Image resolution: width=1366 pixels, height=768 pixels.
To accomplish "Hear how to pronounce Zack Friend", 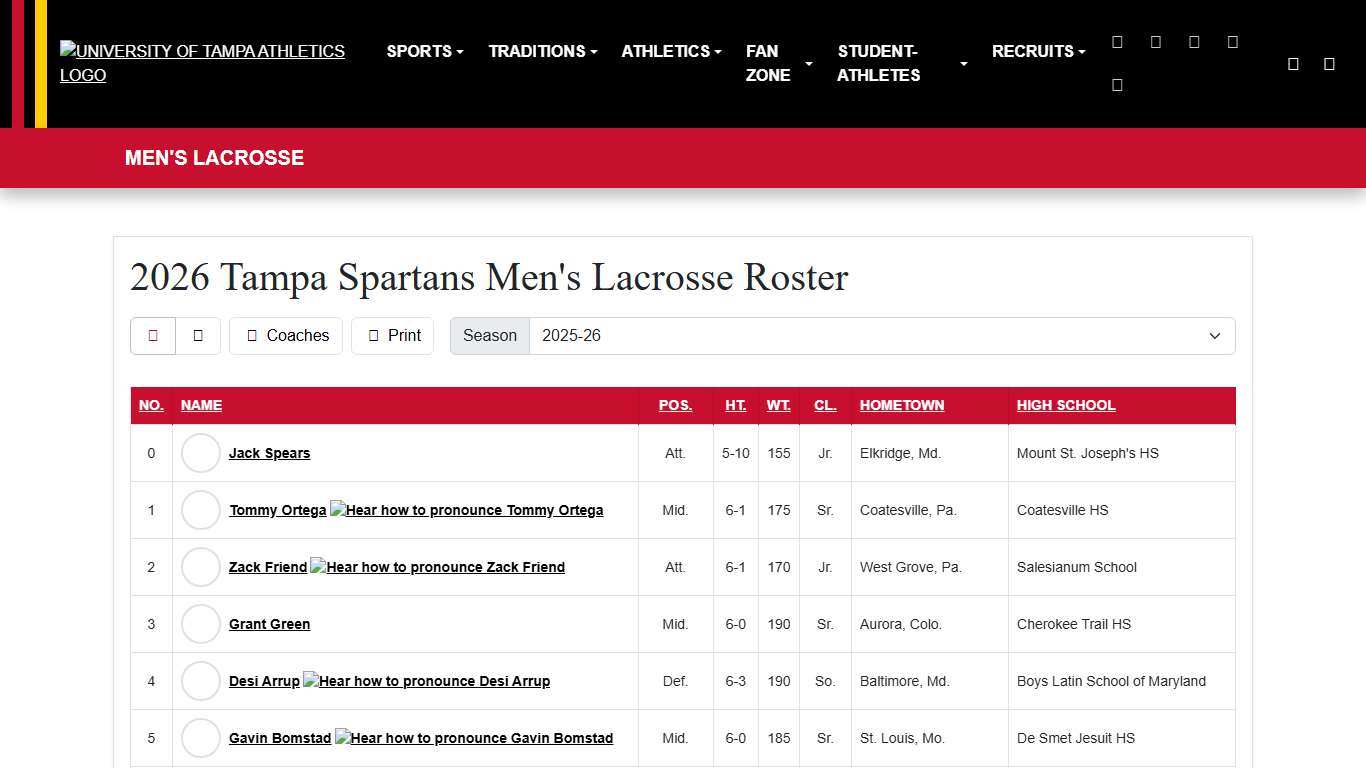I will coord(437,567).
